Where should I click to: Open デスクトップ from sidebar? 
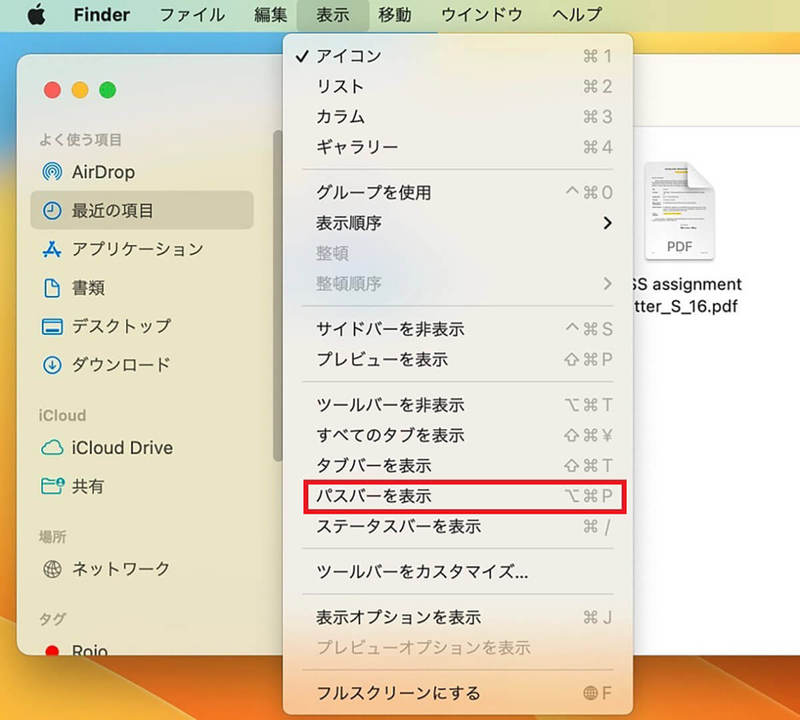pyautogui.click(x=142, y=327)
